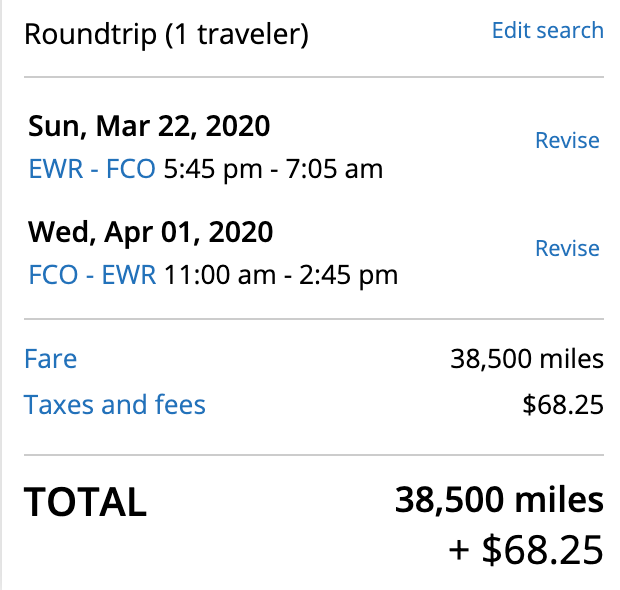Click the + $68.25 total amount
This screenshot has height=590, width=620.
(528, 549)
